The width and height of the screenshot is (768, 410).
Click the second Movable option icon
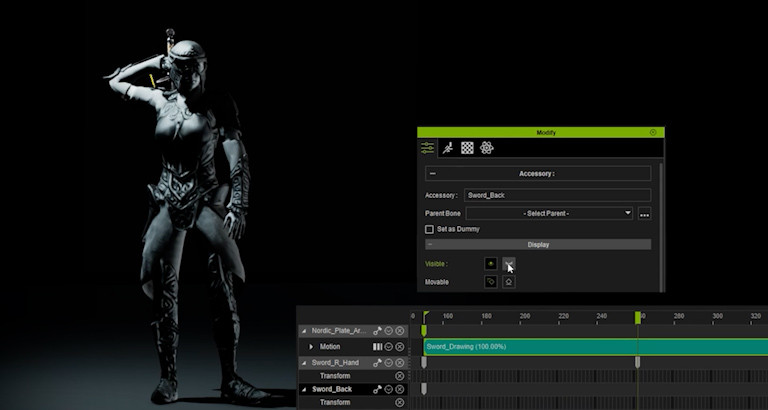click(x=509, y=282)
